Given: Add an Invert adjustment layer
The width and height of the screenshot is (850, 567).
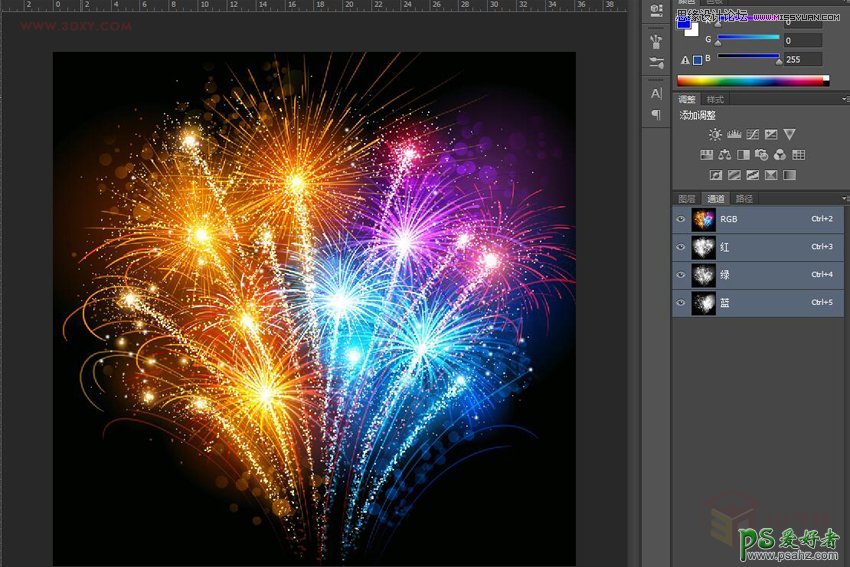Looking at the screenshot, I should tap(716, 175).
